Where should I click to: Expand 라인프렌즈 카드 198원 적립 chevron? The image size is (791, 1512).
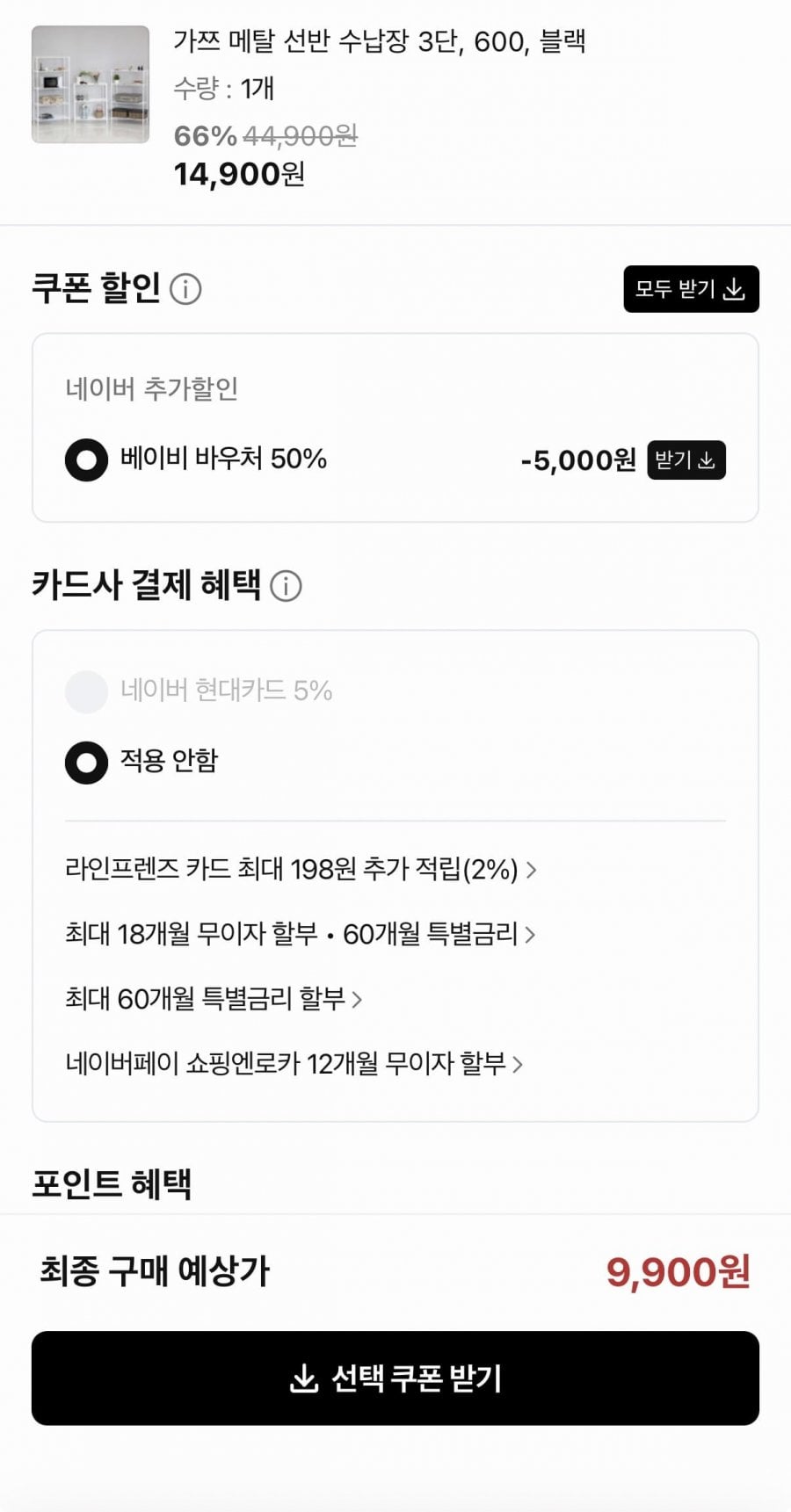tap(531, 870)
